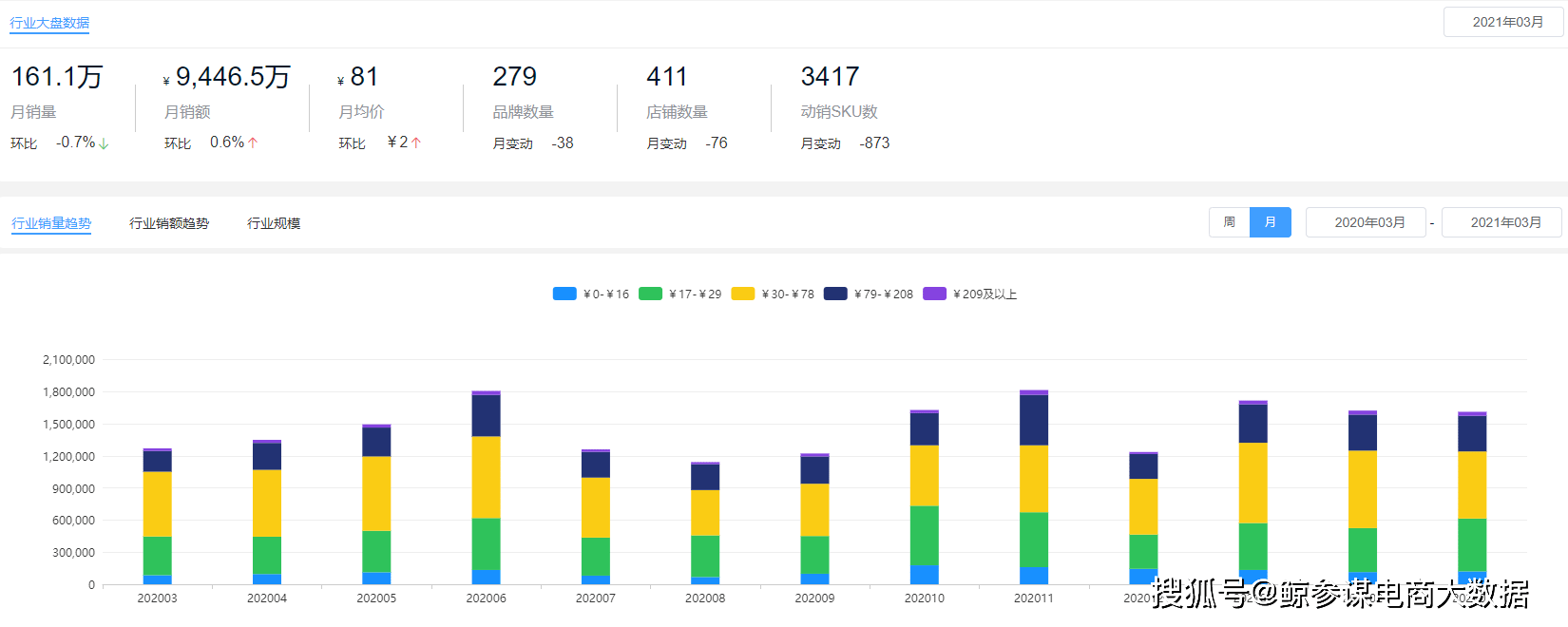Select the 周 weekly toggle
This screenshot has width=1568, height=627.
[x=1229, y=222]
